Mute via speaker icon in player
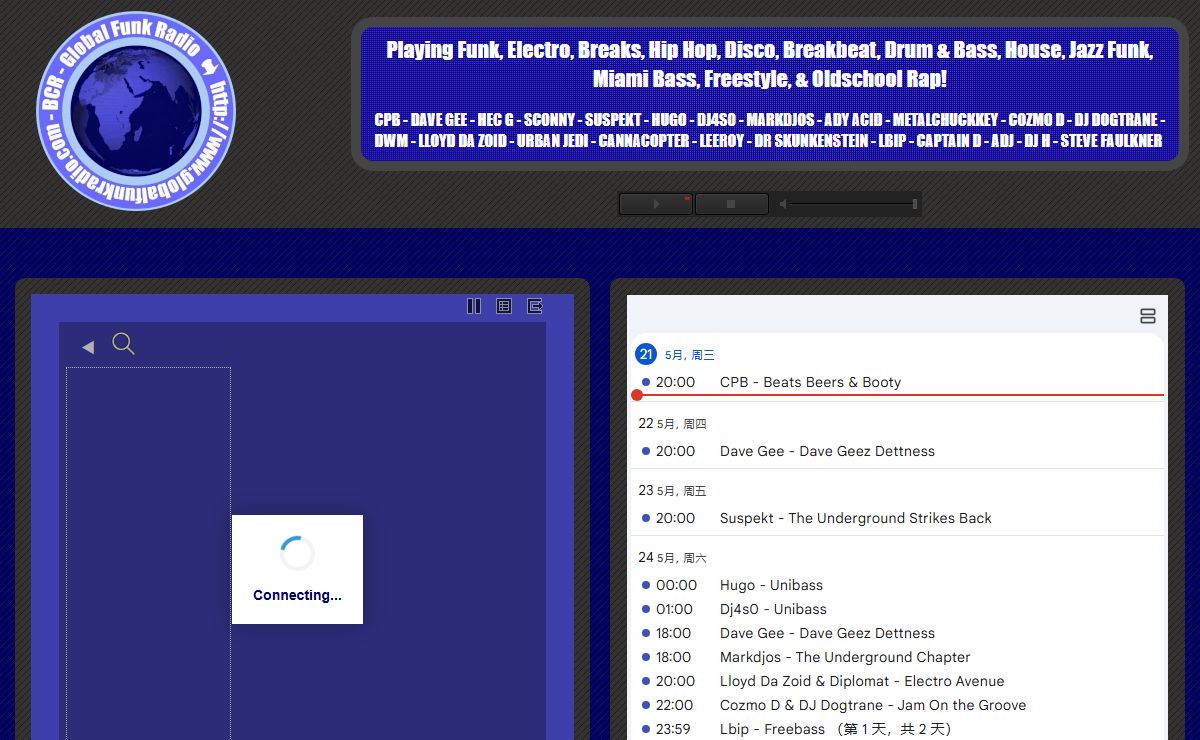The width and height of the screenshot is (1200, 740). [783, 204]
